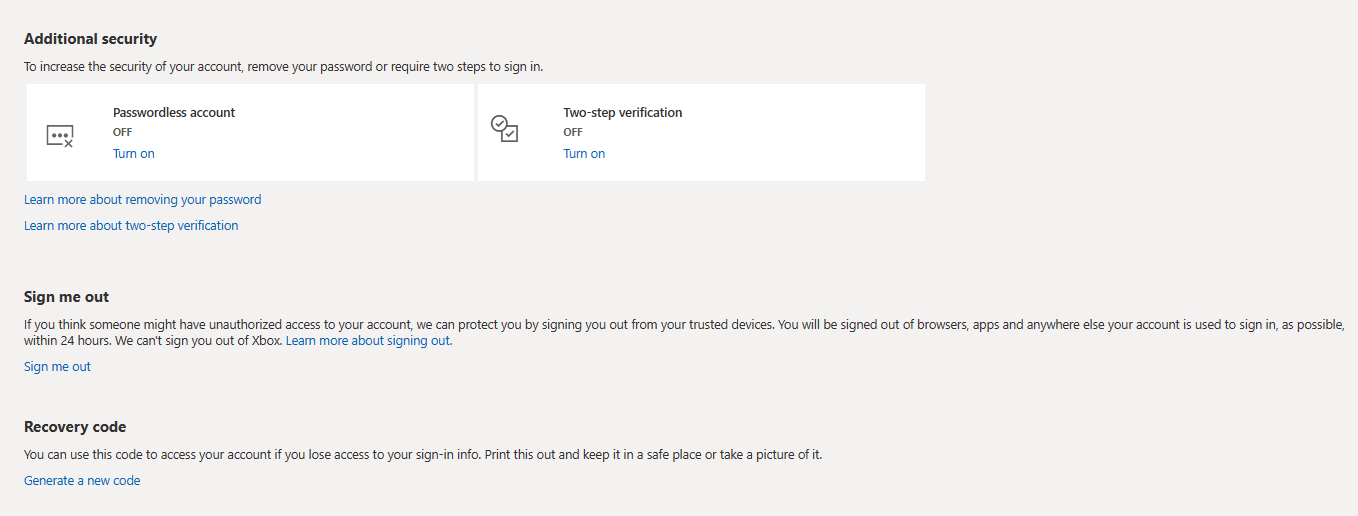Open Learn more about signing out link

tap(368, 341)
